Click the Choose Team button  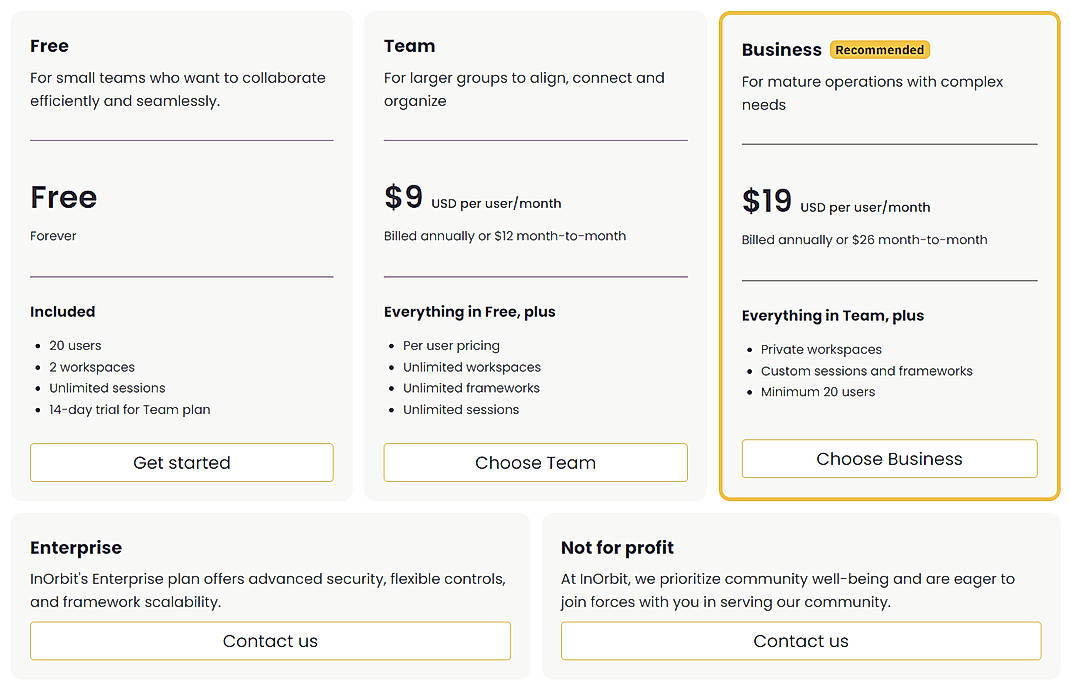coord(535,462)
